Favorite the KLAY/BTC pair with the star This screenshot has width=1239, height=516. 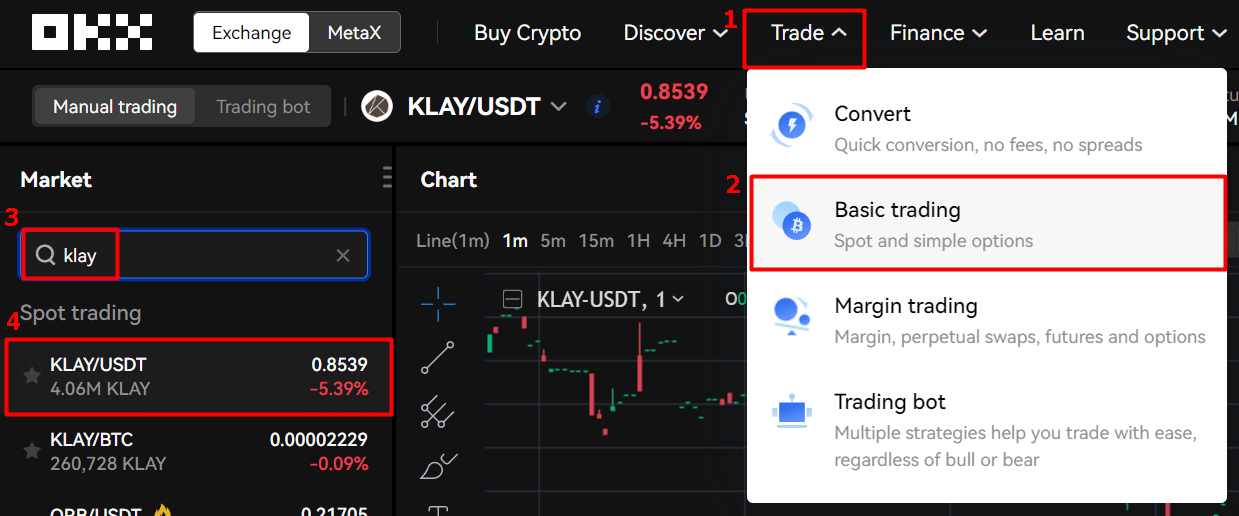[x=32, y=451]
